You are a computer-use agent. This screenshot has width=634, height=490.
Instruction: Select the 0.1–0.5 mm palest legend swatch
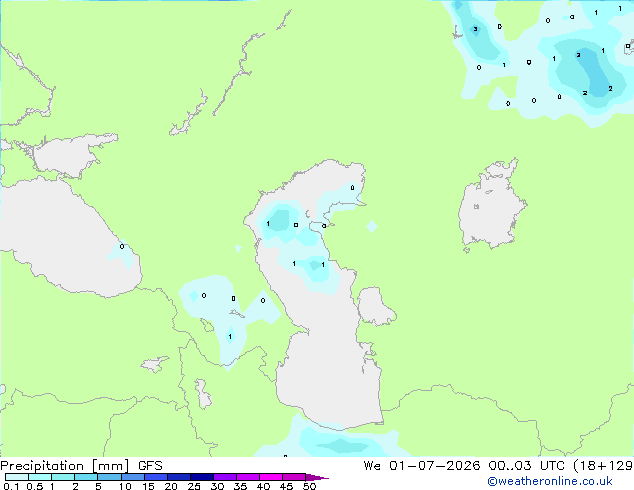(17, 477)
